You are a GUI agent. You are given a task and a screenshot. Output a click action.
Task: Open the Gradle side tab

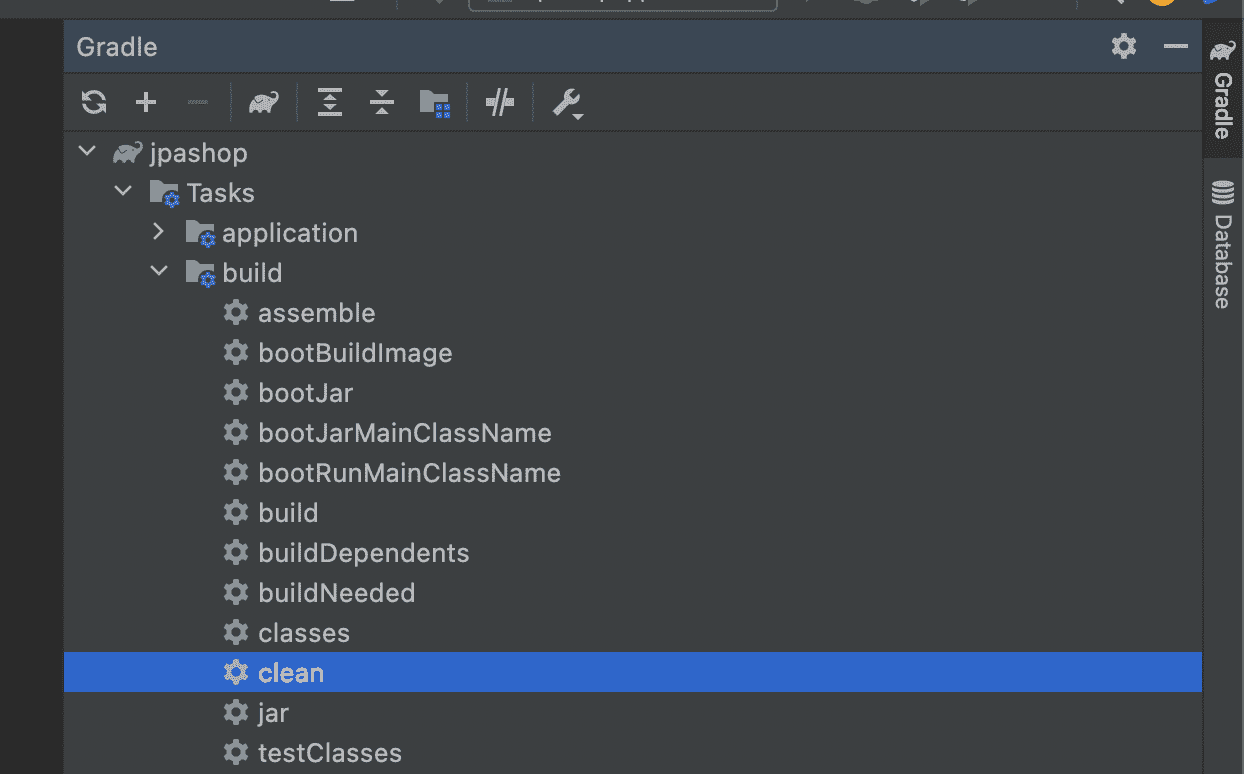1222,90
